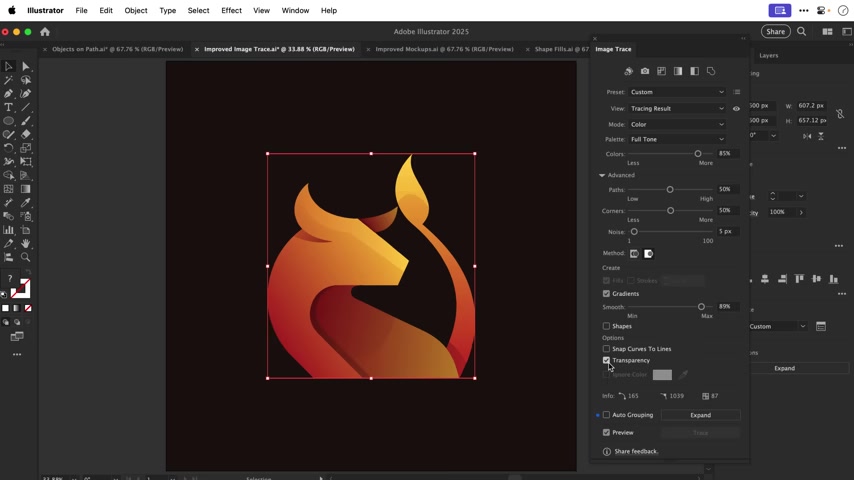Open the search icon beside Share
The width and height of the screenshot is (854, 480).
coord(802,32)
